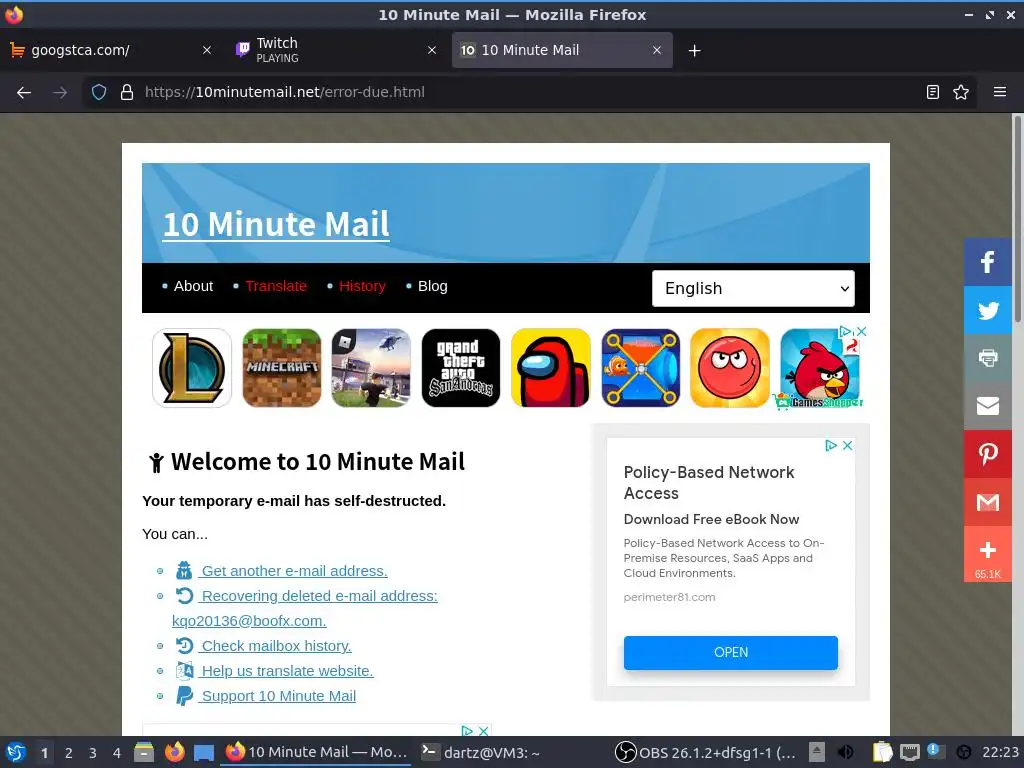The image size is (1024, 768).
Task: Switch to workspace 2 in taskbar
Action: (x=69, y=753)
